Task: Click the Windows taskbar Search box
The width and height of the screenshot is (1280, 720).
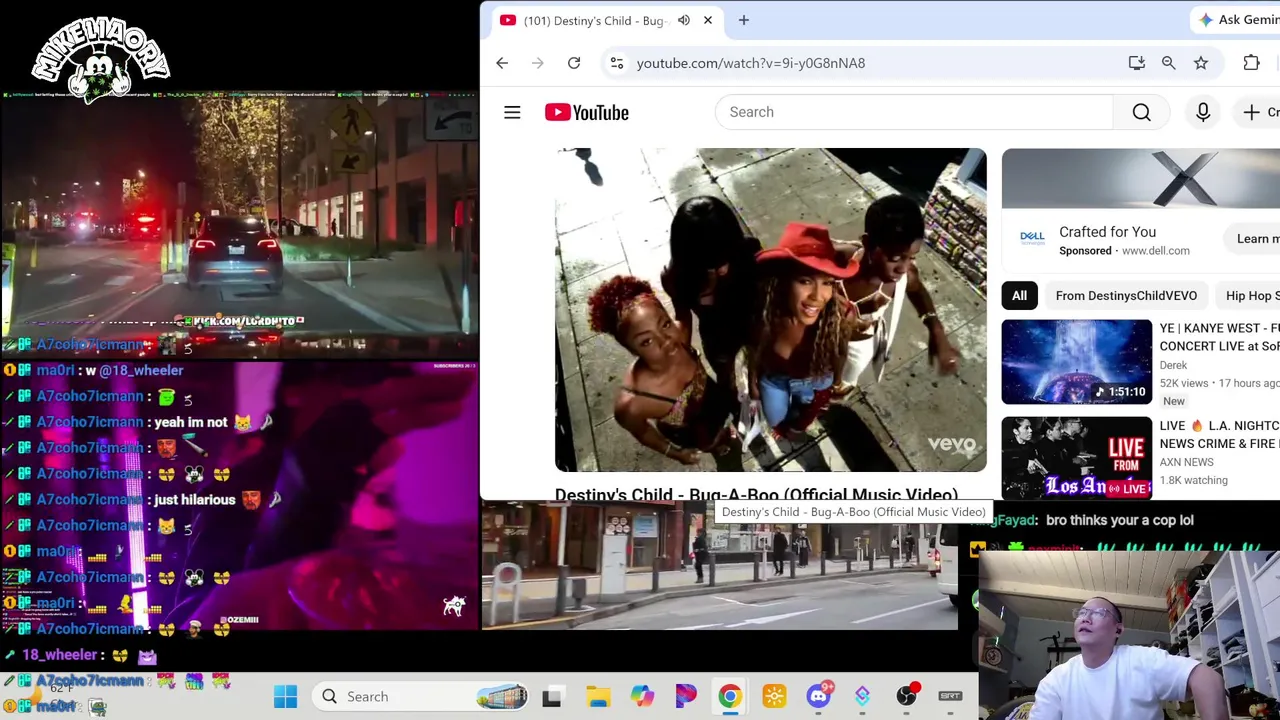Action: click(420, 696)
